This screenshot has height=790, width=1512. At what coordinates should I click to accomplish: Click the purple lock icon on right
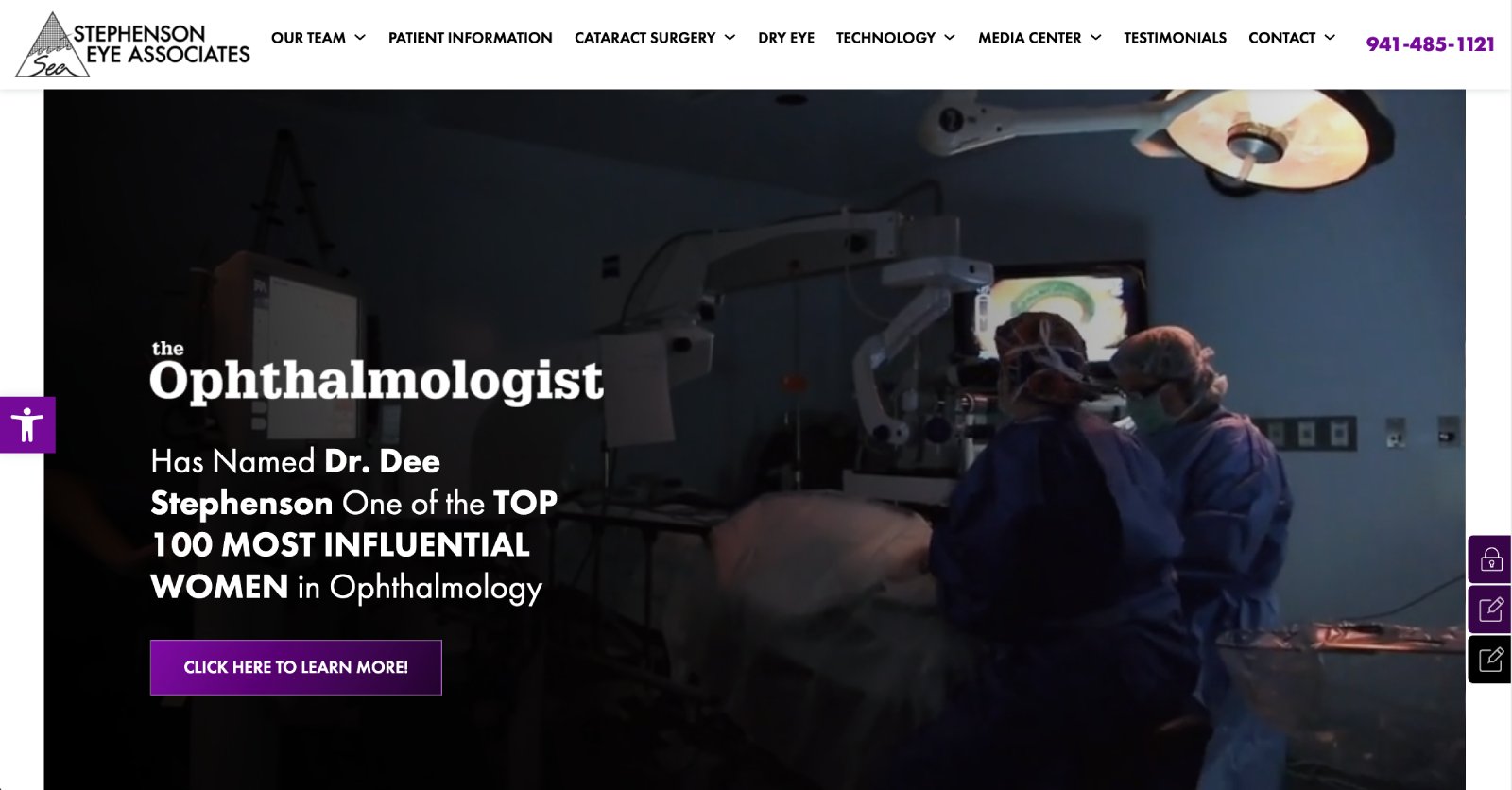click(1490, 559)
